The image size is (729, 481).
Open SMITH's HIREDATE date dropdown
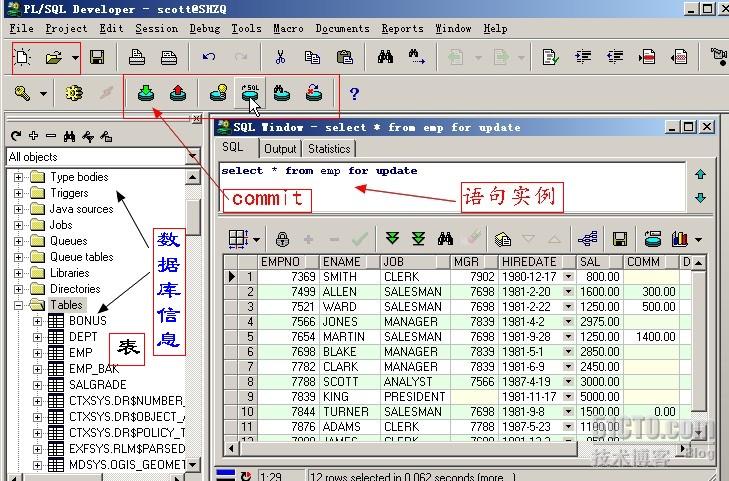pyautogui.click(x=568, y=277)
